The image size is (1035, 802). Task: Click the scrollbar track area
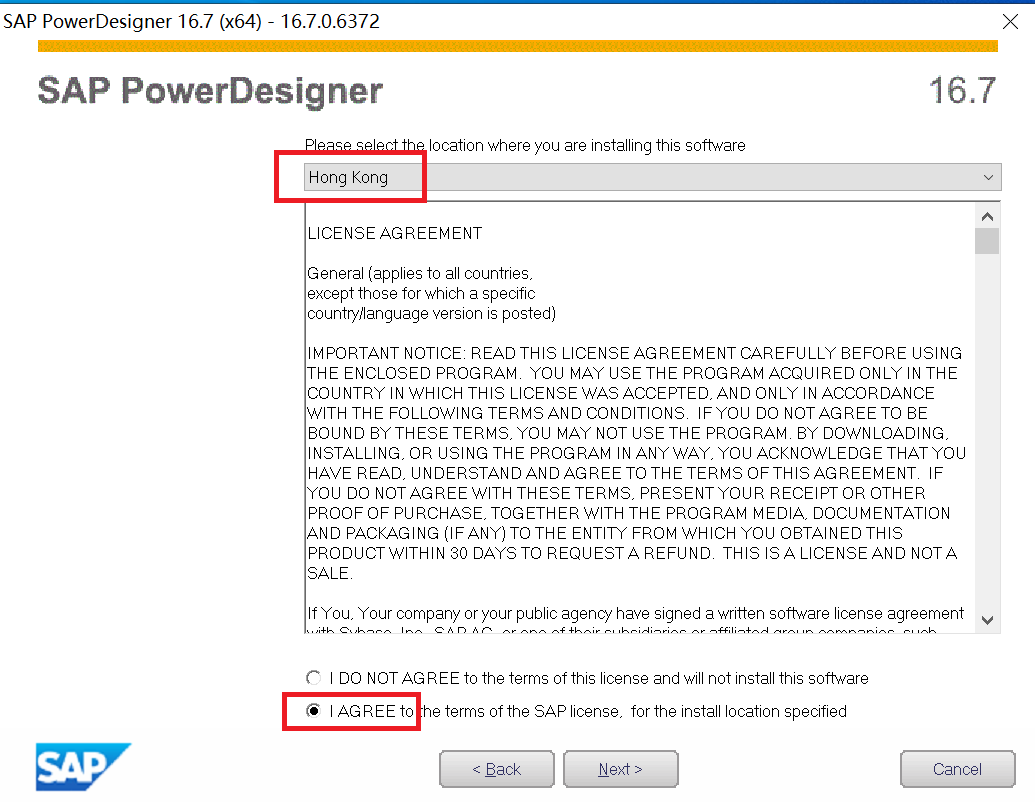[987, 450]
